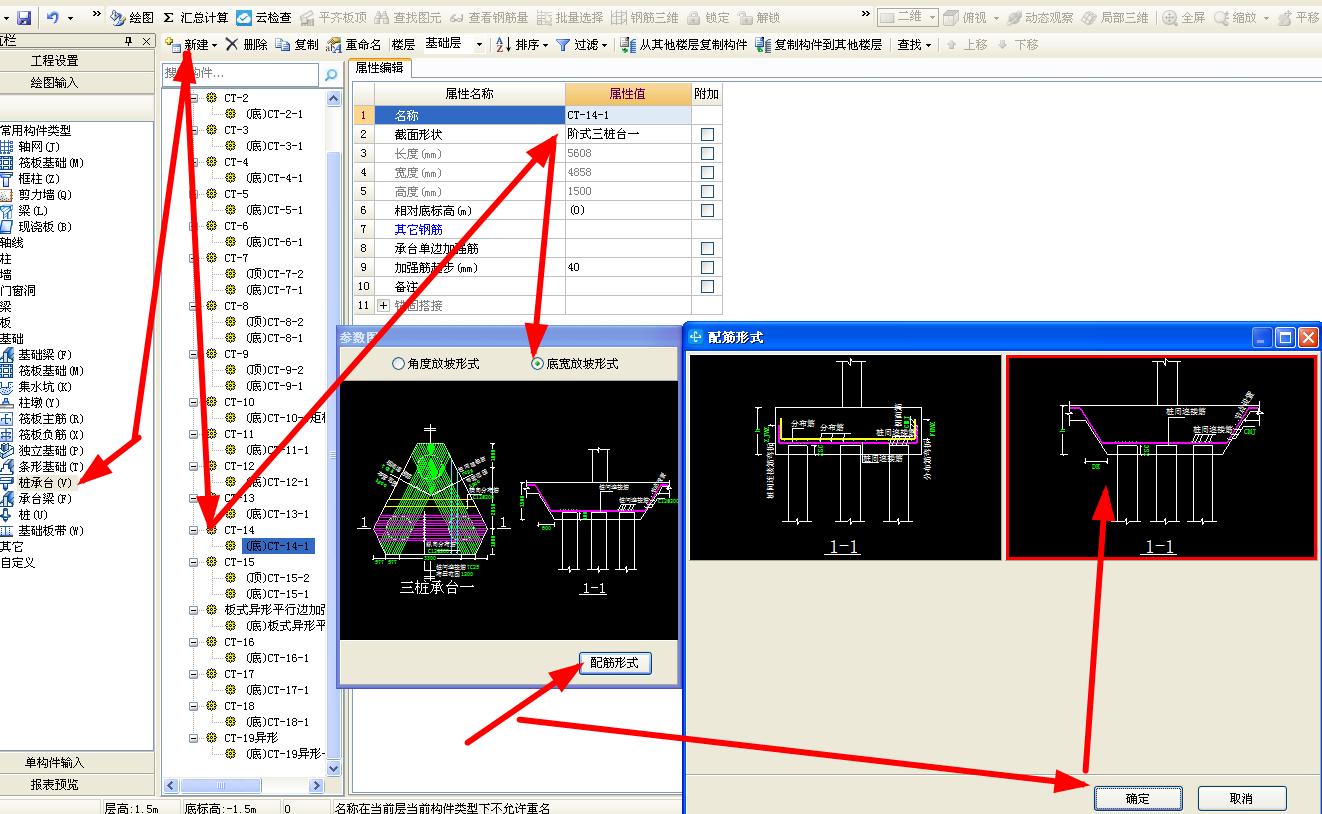1322x814 pixels.
Task: Click the 删除 delete icon
Action: (232, 45)
